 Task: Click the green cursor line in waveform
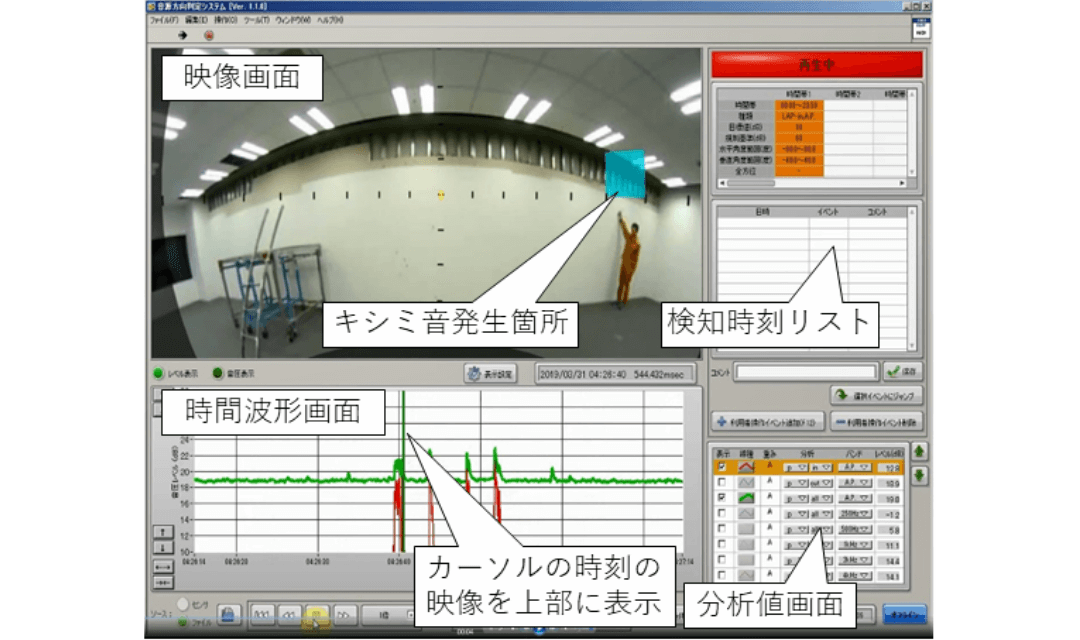pyautogui.click(x=404, y=471)
